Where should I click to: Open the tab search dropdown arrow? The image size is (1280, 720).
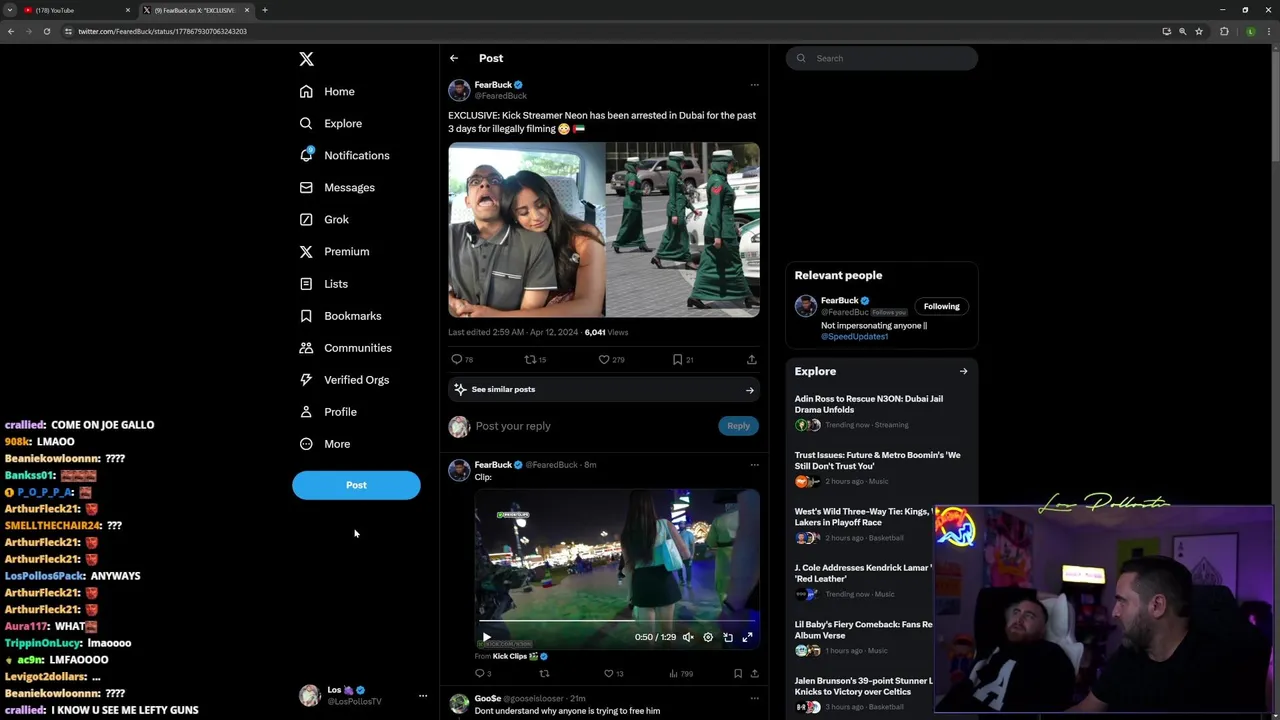(10, 10)
